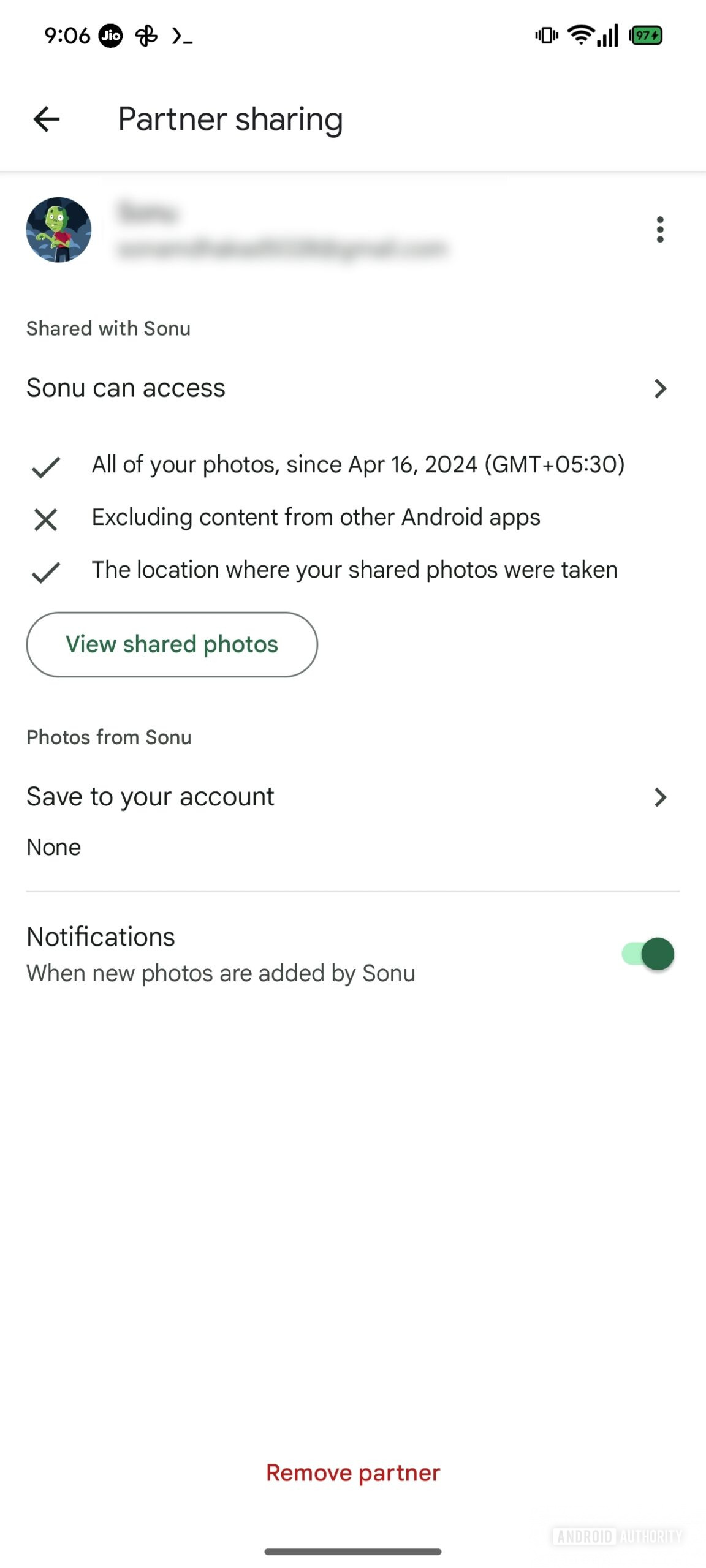Tap the red 'Remove partner' link
Image resolution: width=706 pixels, height=1568 pixels.
pyautogui.click(x=353, y=1473)
